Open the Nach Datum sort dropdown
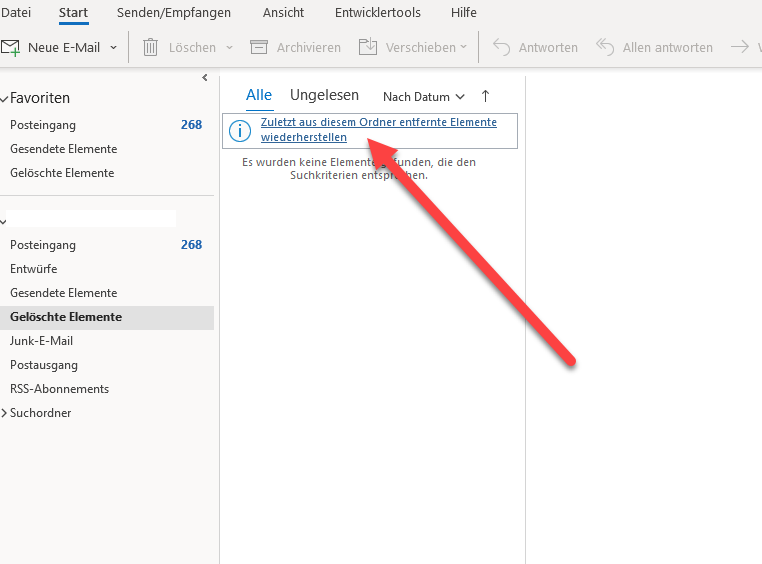Image resolution: width=762 pixels, height=564 pixels. coord(424,97)
